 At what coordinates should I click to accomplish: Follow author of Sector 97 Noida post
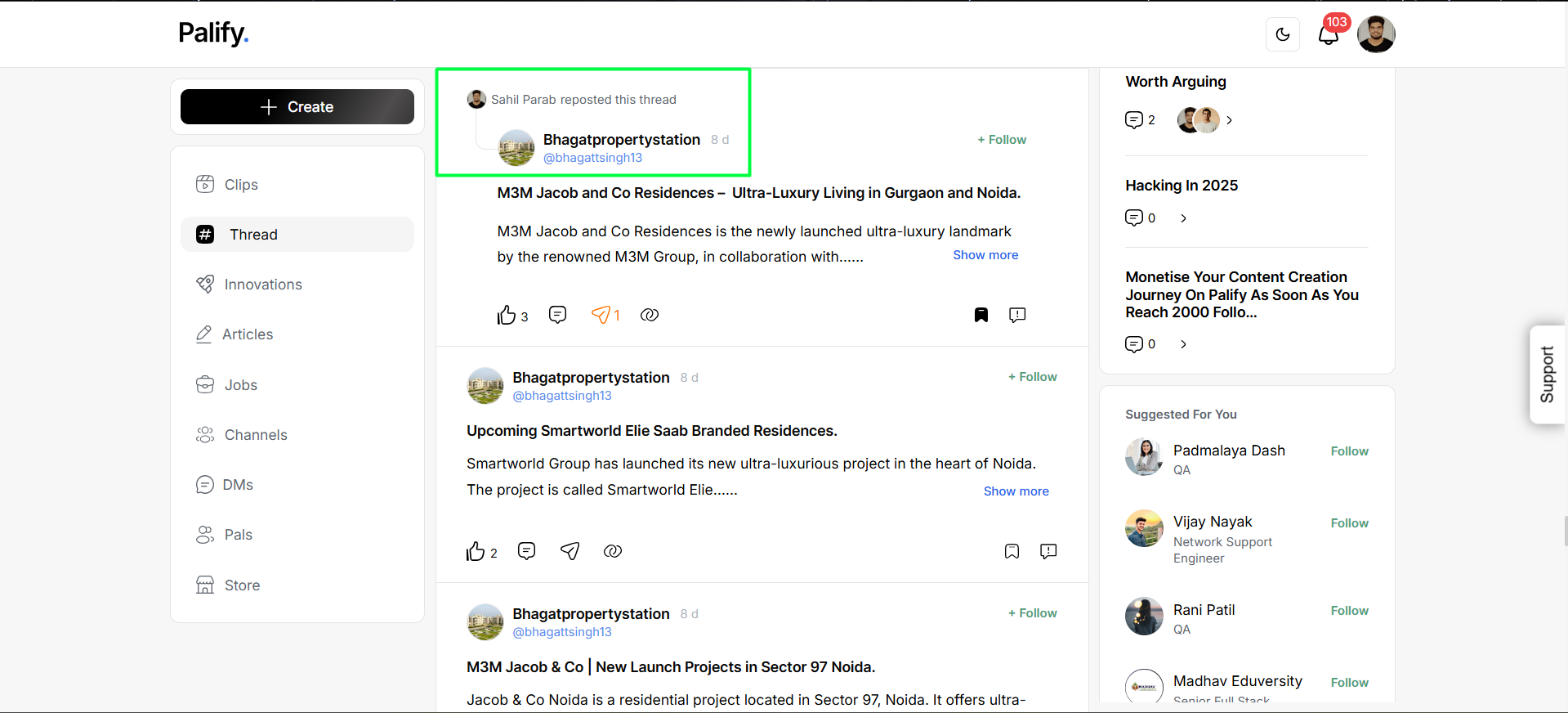(x=1033, y=613)
